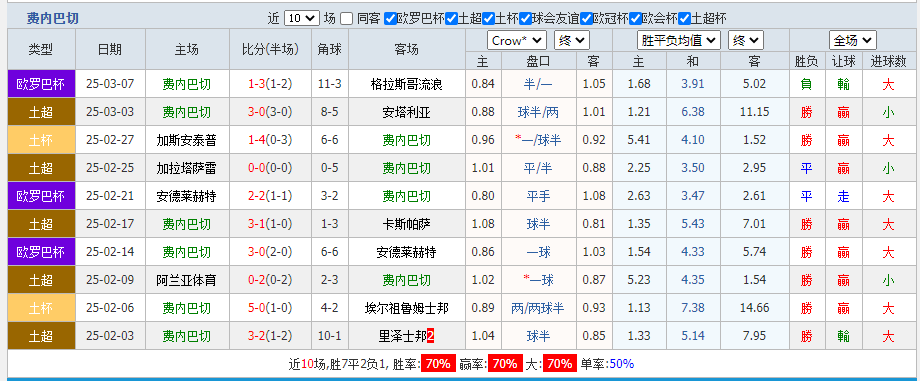The height and width of the screenshot is (381, 920).
Task: Click the score 5-0(1-0)
Action: coord(270,308)
